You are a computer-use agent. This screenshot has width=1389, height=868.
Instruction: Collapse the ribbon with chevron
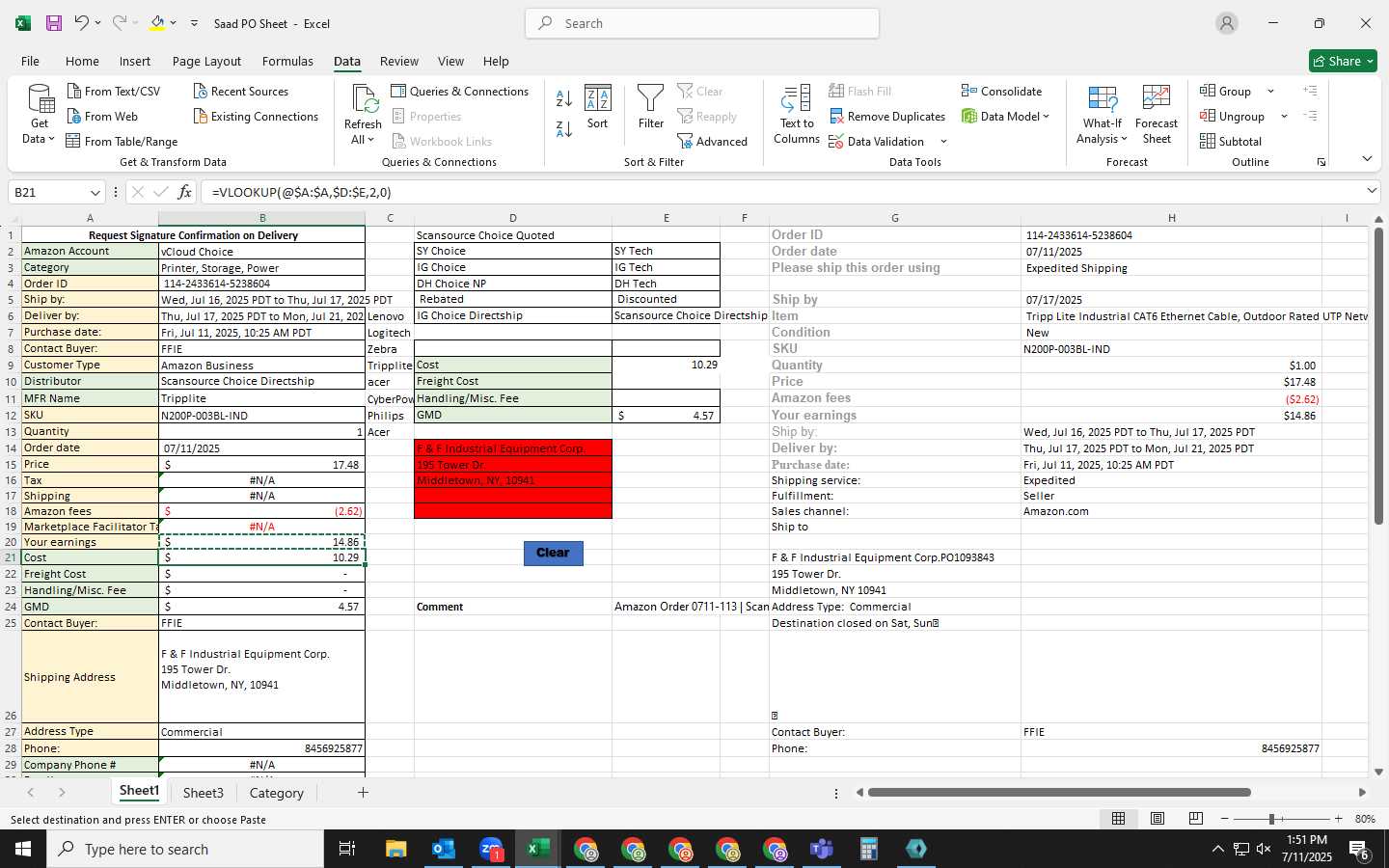click(x=1367, y=158)
